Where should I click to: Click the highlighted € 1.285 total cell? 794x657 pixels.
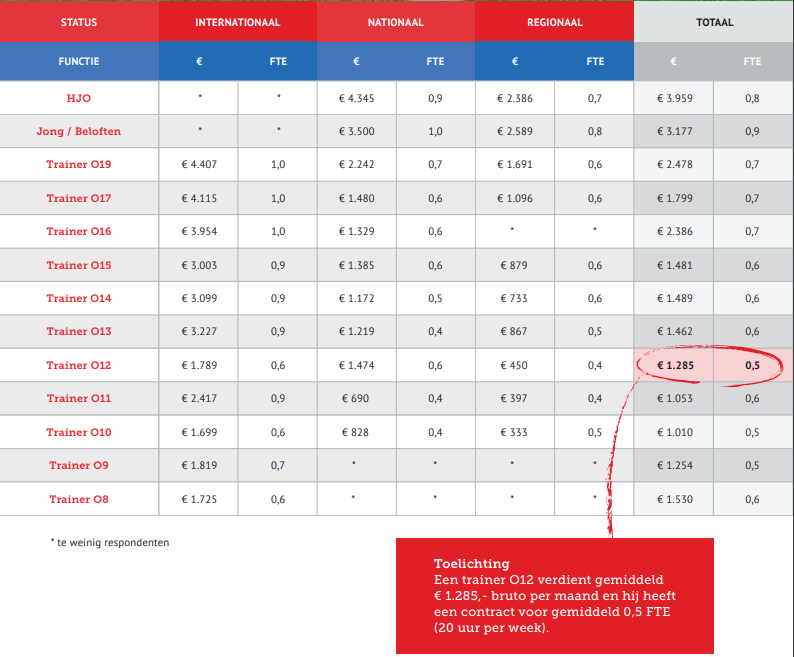pyautogui.click(x=675, y=365)
